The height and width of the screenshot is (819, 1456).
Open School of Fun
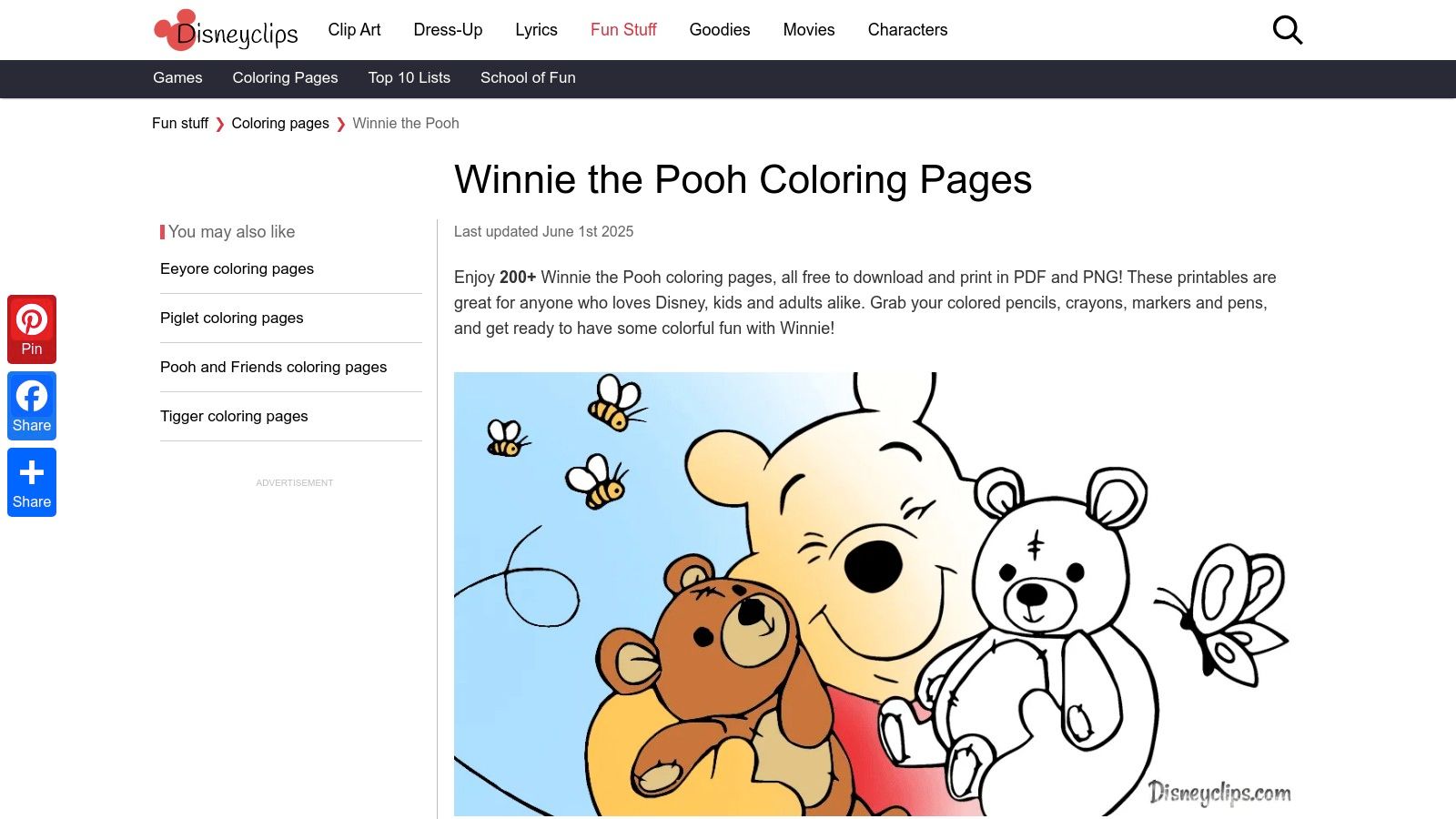528,78
